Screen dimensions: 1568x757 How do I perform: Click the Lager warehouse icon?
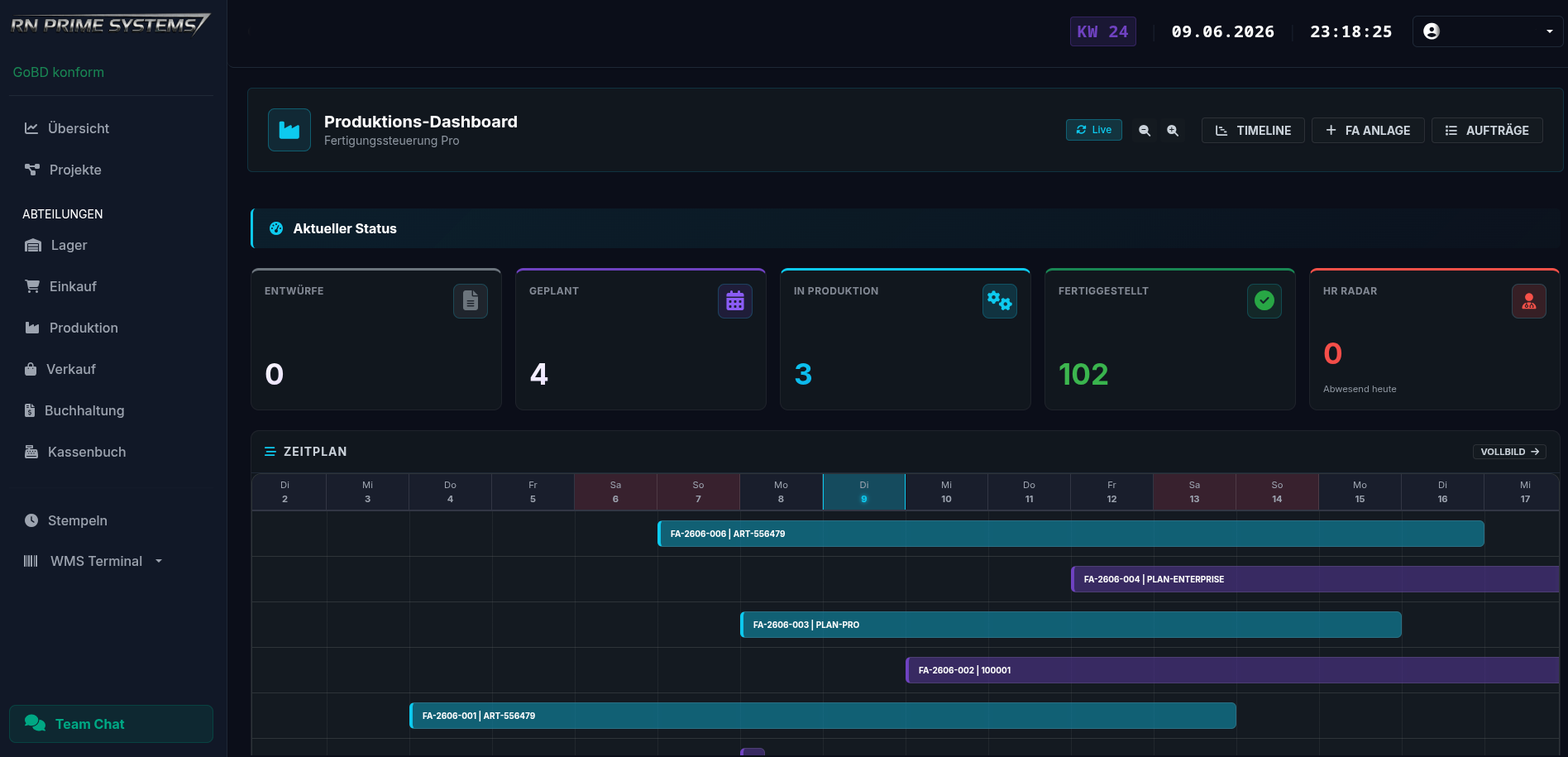(x=33, y=245)
